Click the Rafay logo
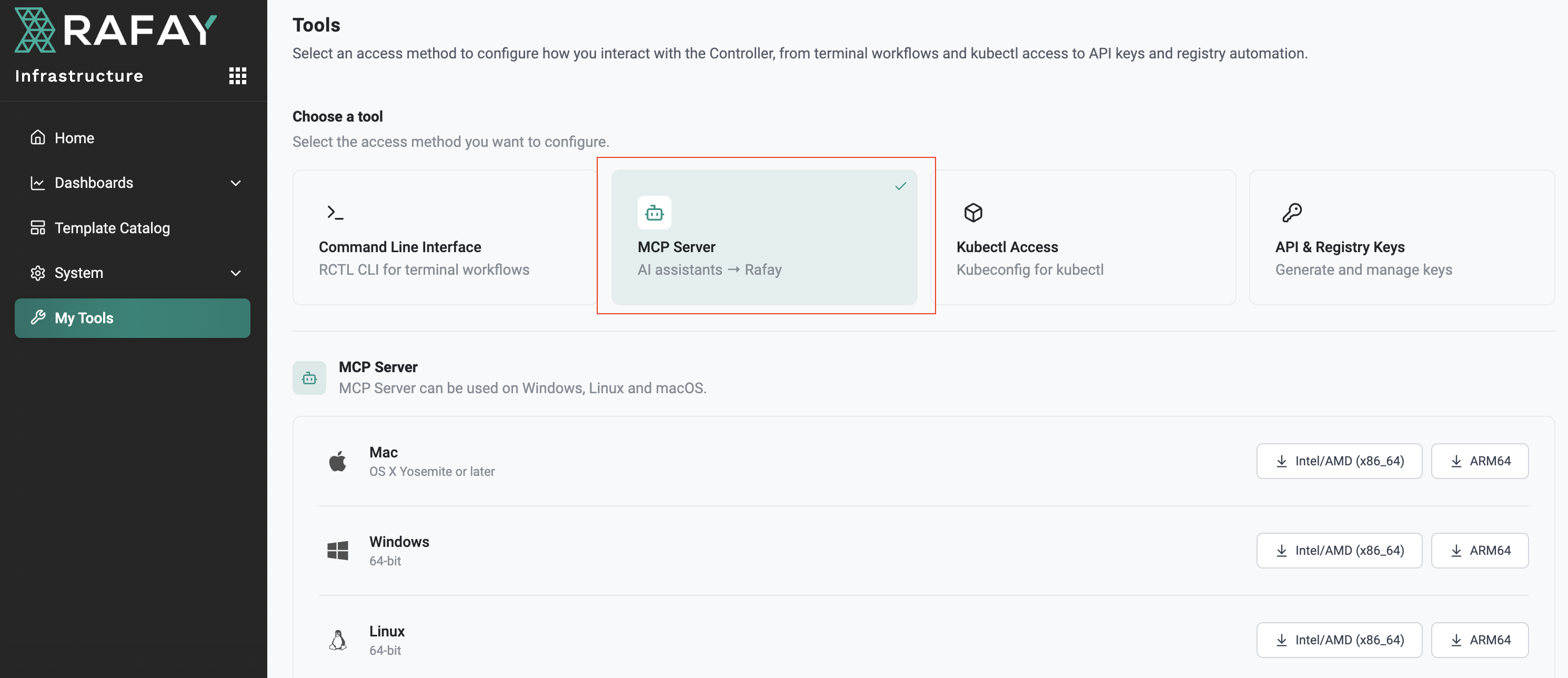The height and width of the screenshot is (678, 1568). (116, 30)
